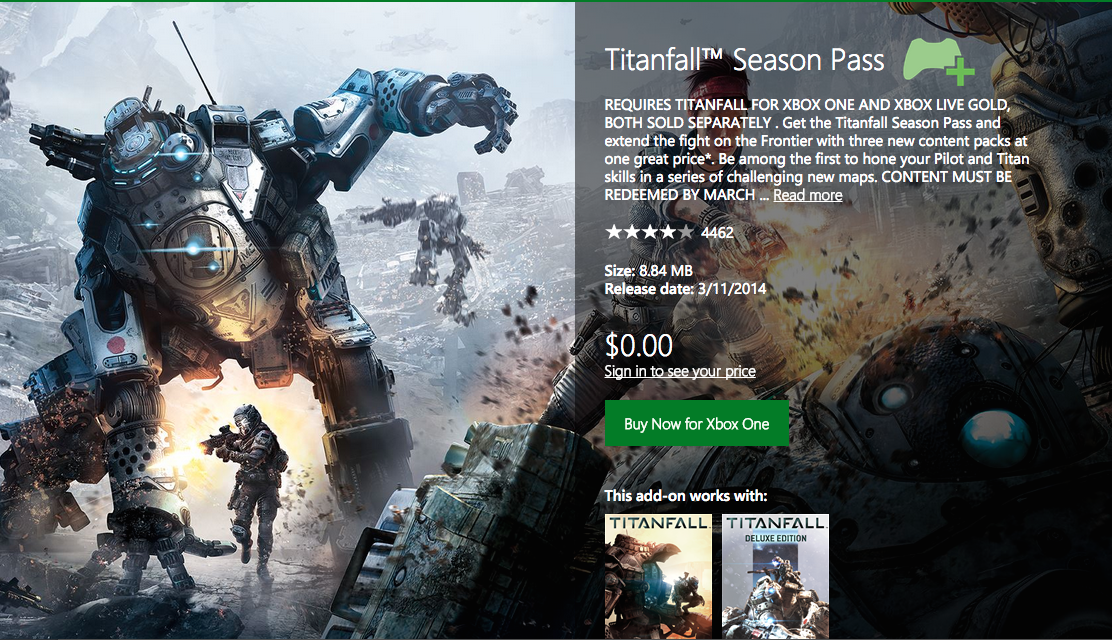The height and width of the screenshot is (640, 1112).
Task: Click Buy Now for Xbox One
Action: click(696, 424)
